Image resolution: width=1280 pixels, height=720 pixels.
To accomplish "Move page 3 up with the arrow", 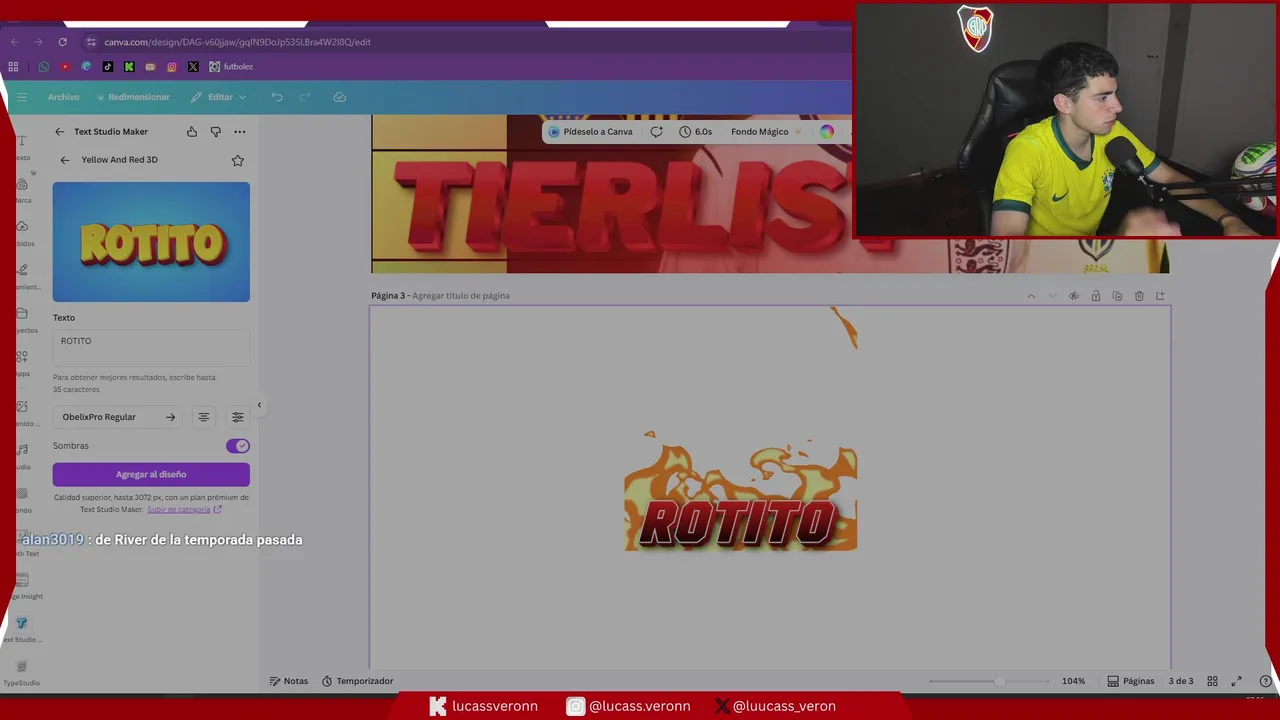I will tap(1031, 296).
